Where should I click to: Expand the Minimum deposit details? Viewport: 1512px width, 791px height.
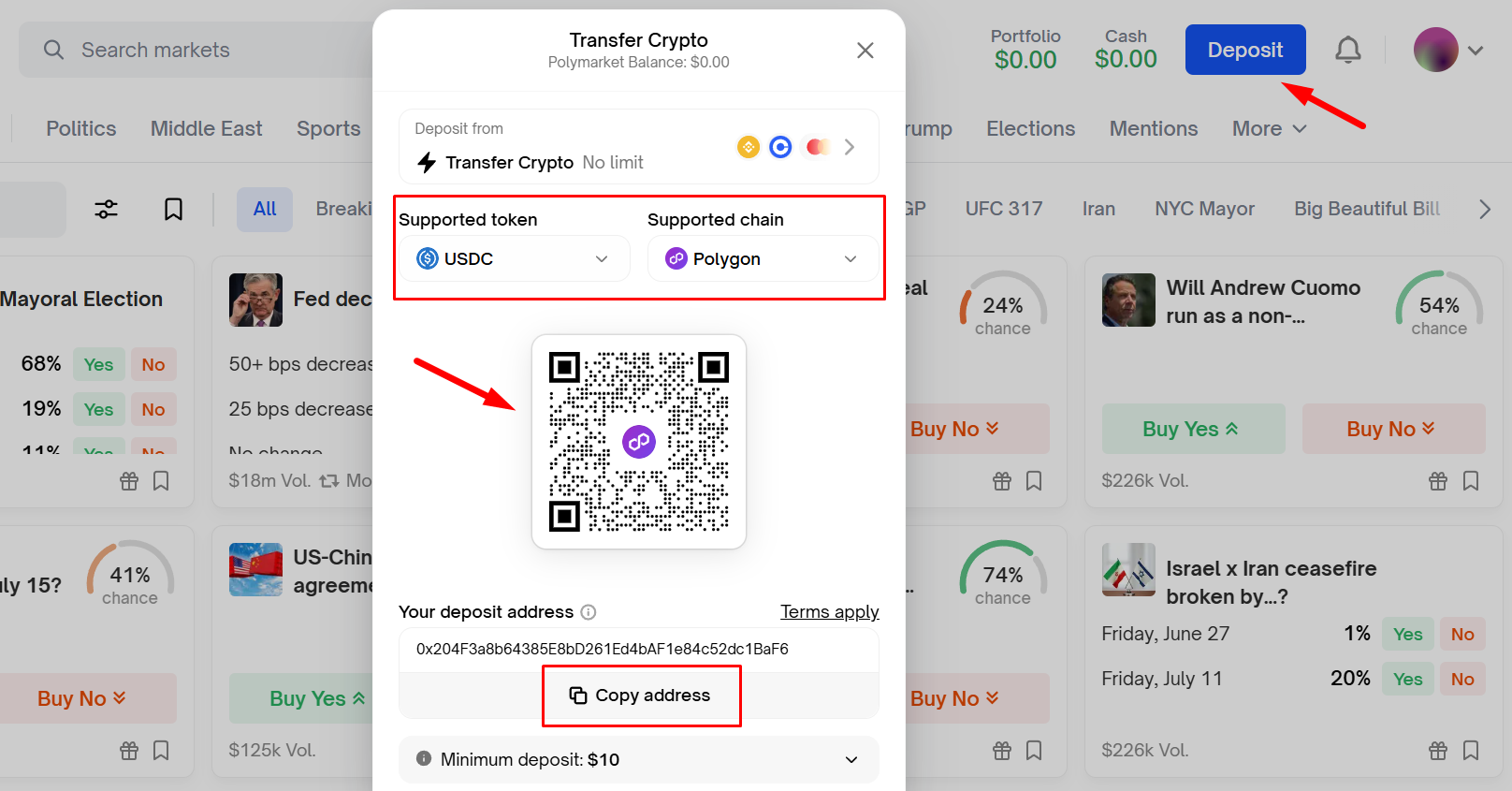639,759
